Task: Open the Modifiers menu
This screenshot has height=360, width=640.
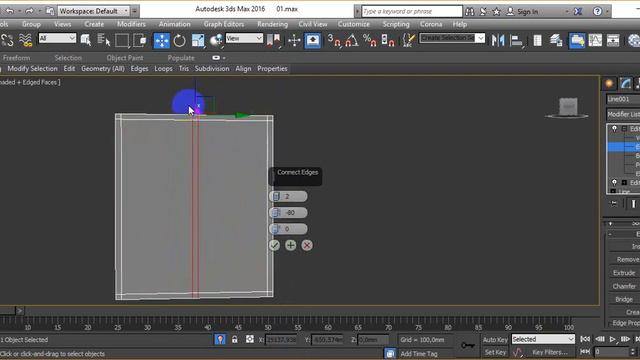Action: [x=131, y=24]
